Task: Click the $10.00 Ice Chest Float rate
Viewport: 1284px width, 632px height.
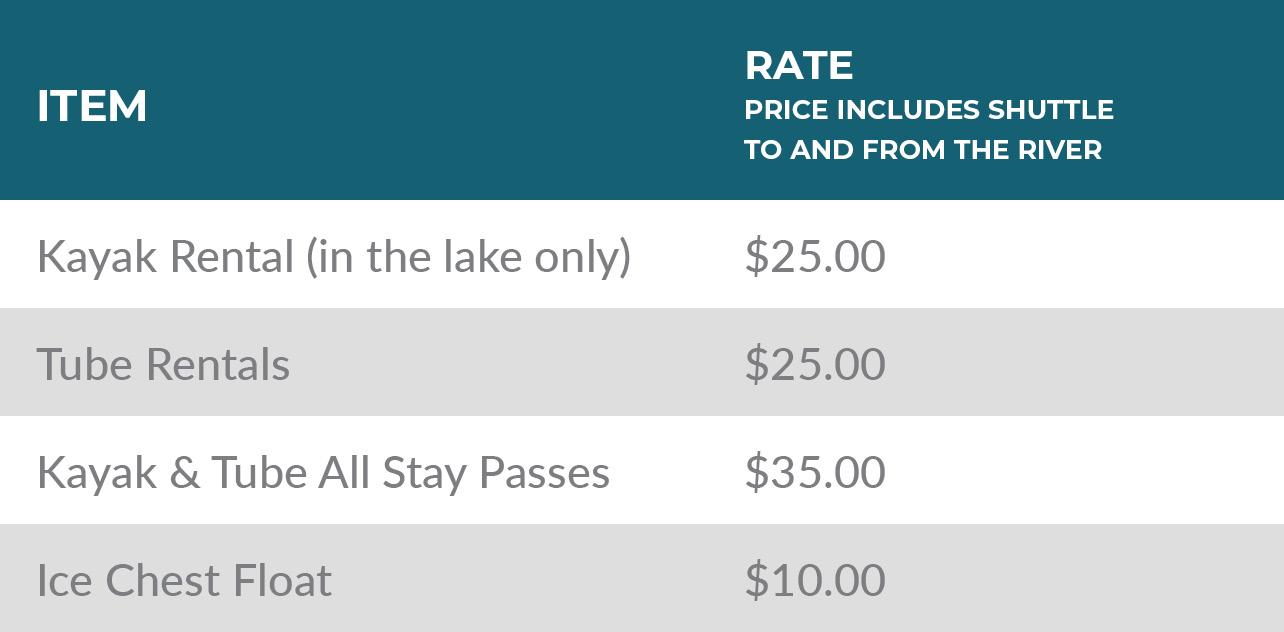Action: pos(814,581)
